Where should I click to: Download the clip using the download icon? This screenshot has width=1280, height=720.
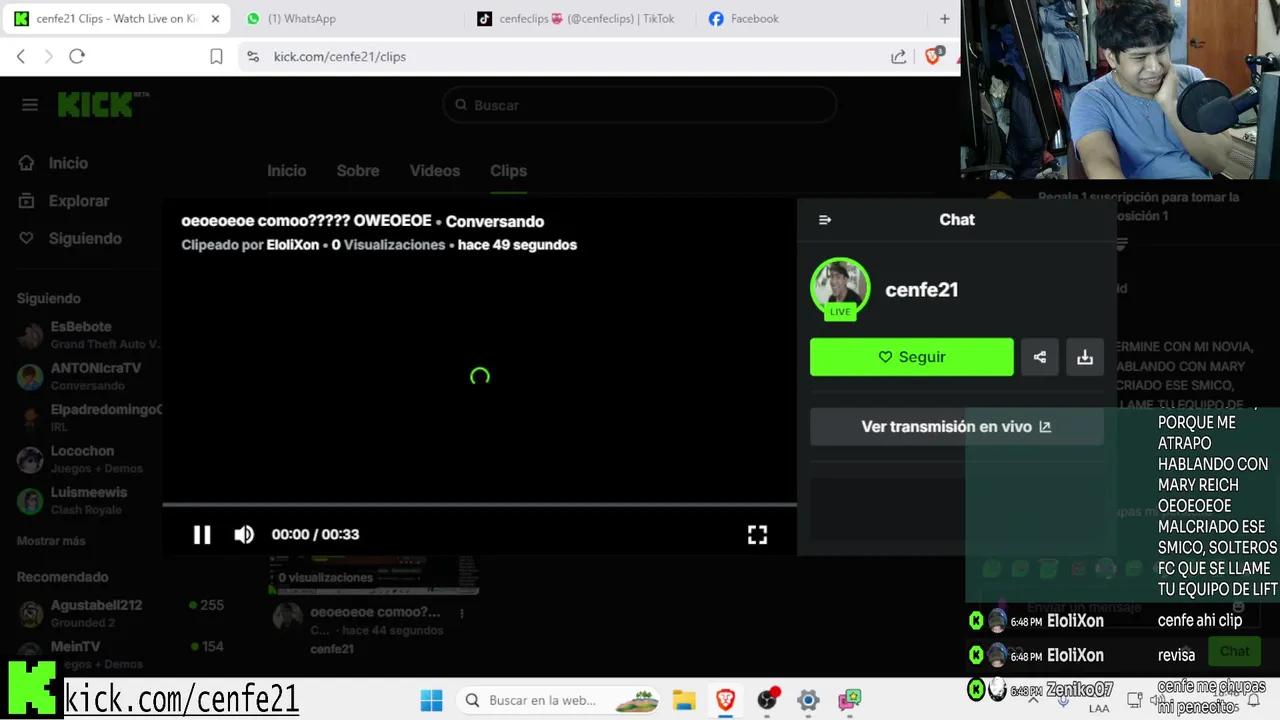[1085, 357]
